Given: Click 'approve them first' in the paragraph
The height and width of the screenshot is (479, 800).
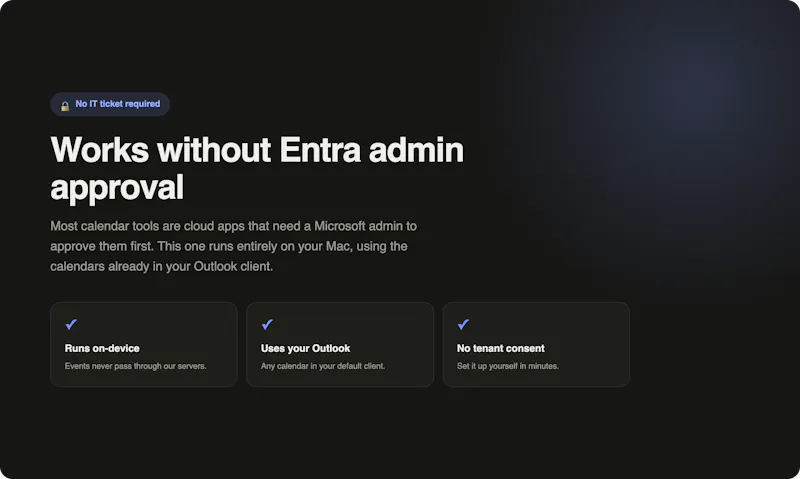Looking at the screenshot, I should (x=101, y=246).
